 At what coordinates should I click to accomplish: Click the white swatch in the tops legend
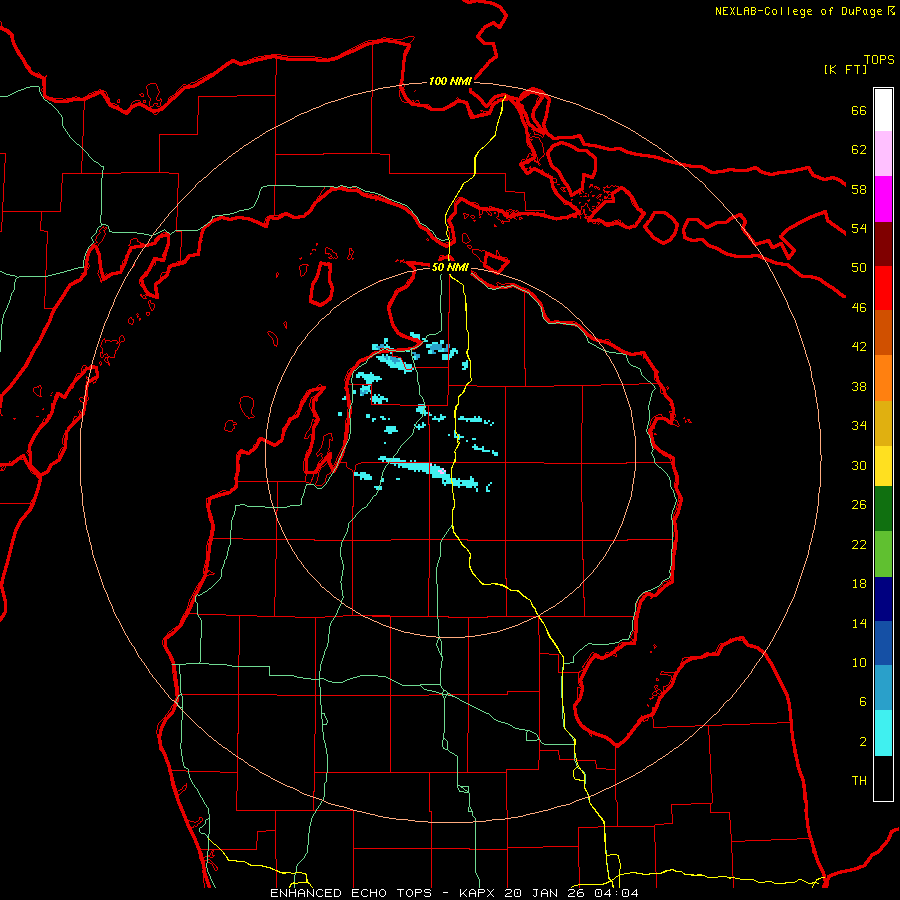coord(883,110)
